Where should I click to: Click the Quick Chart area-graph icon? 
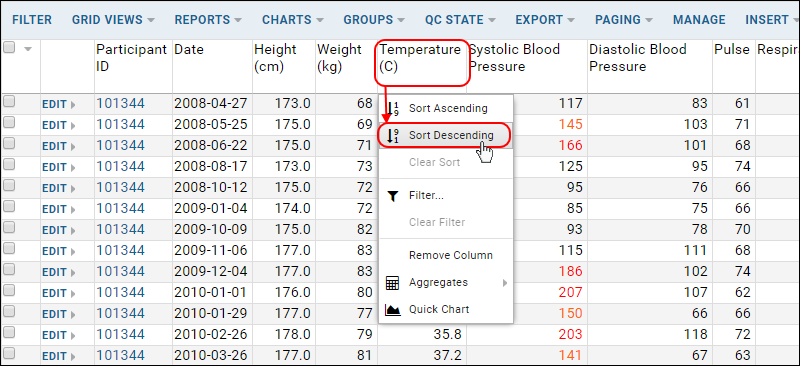pos(392,309)
